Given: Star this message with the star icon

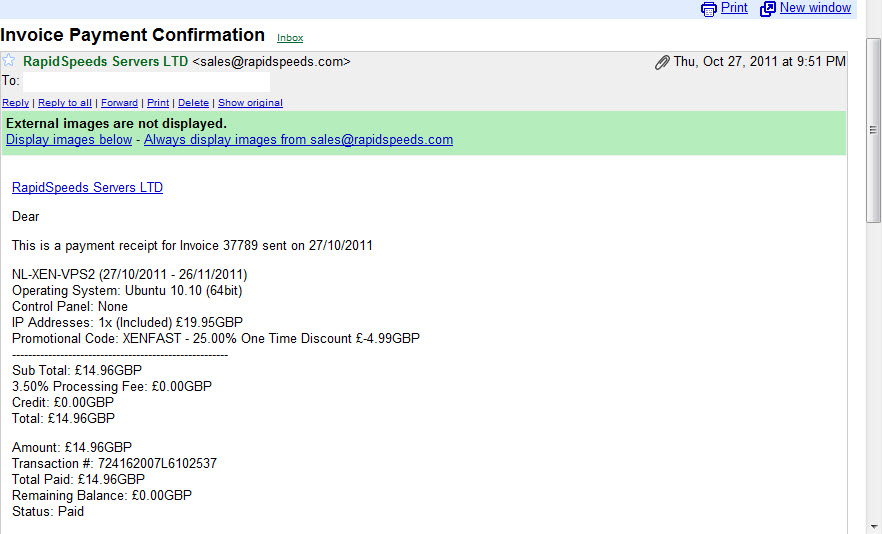Looking at the screenshot, I should (x=9, y=60).
